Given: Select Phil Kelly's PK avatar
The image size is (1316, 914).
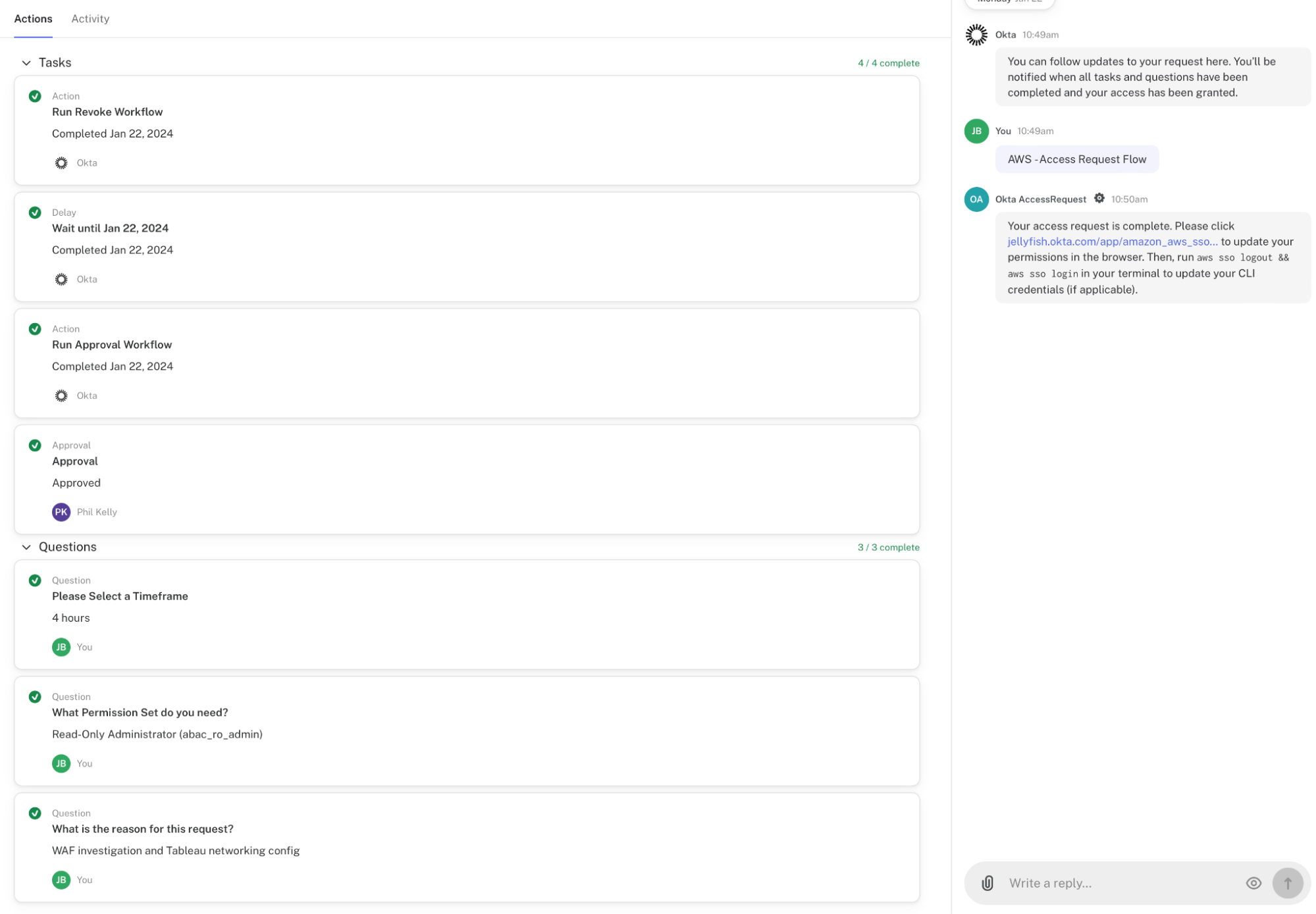Looking at the screenshot, I should coord(61,511).
